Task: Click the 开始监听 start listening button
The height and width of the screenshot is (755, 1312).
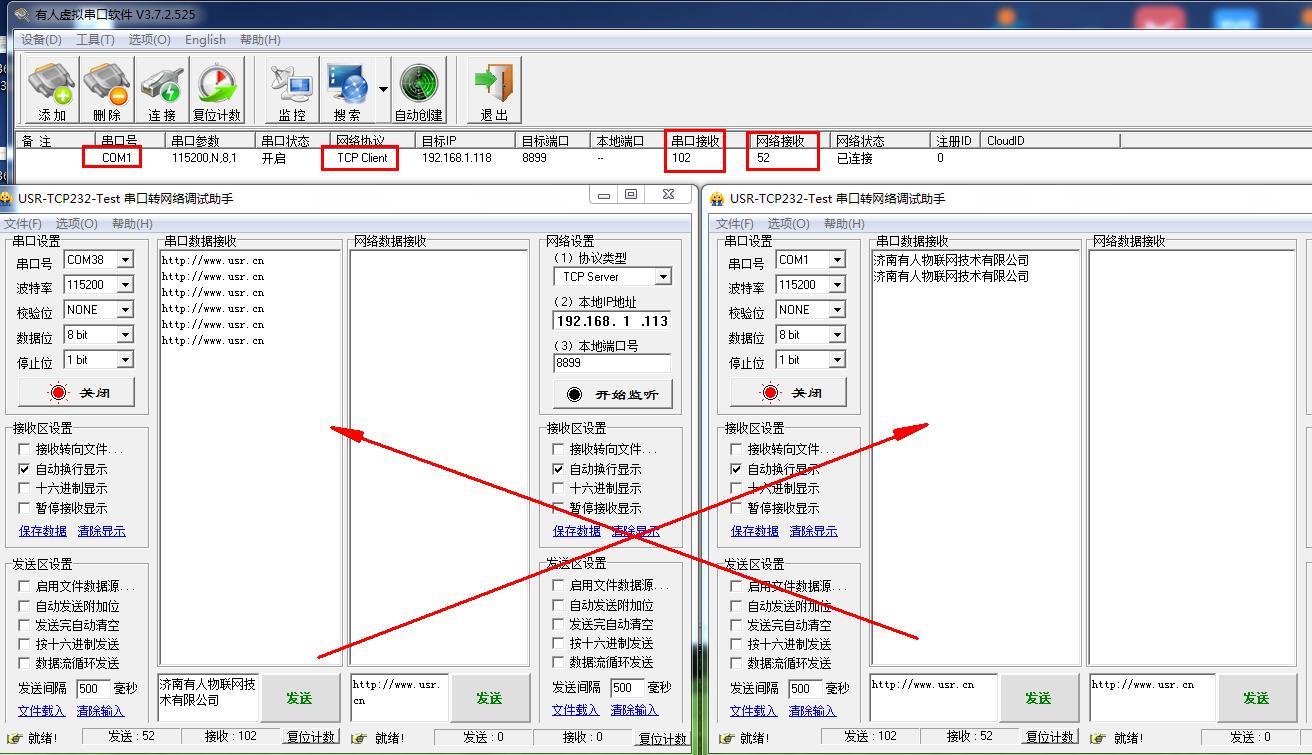Action: click(x=613, y=394)
